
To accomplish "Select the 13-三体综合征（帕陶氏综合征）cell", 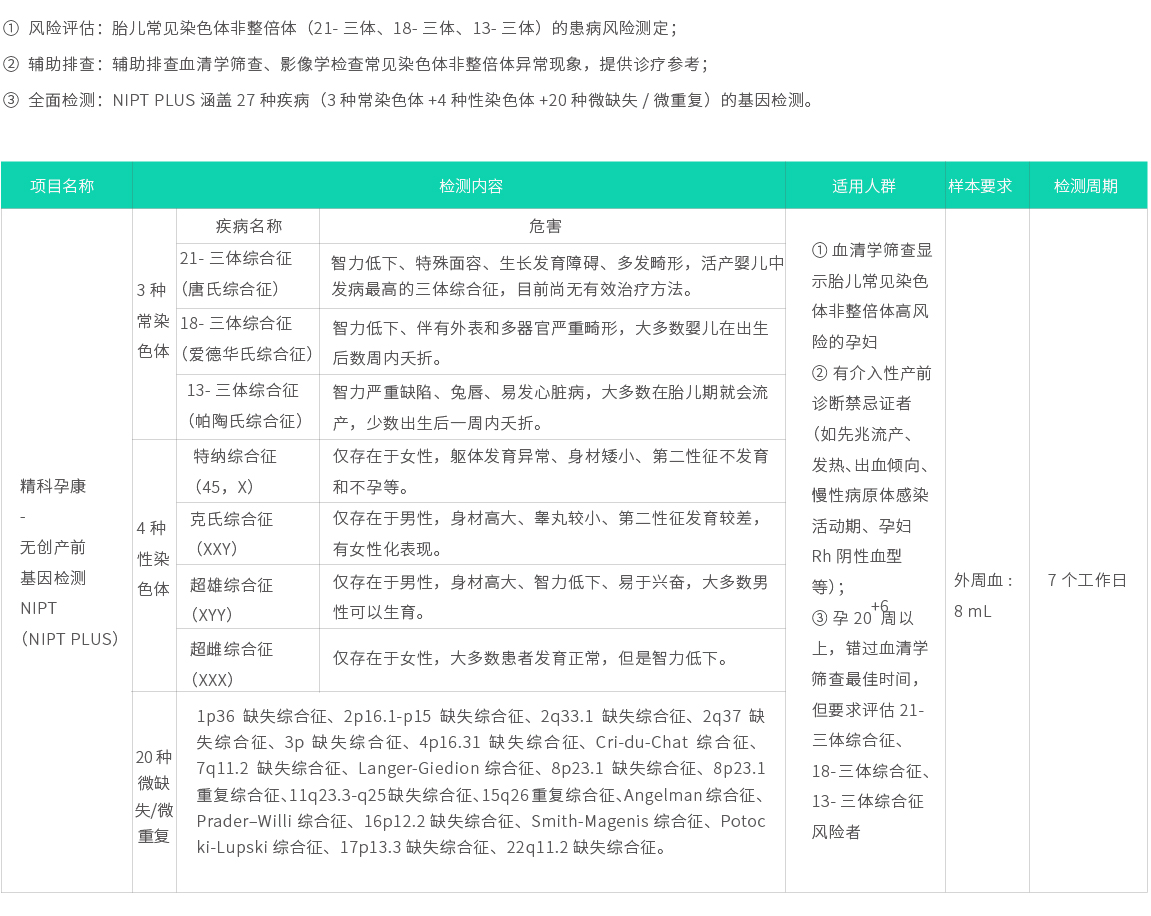I will (x=247, y=406).
